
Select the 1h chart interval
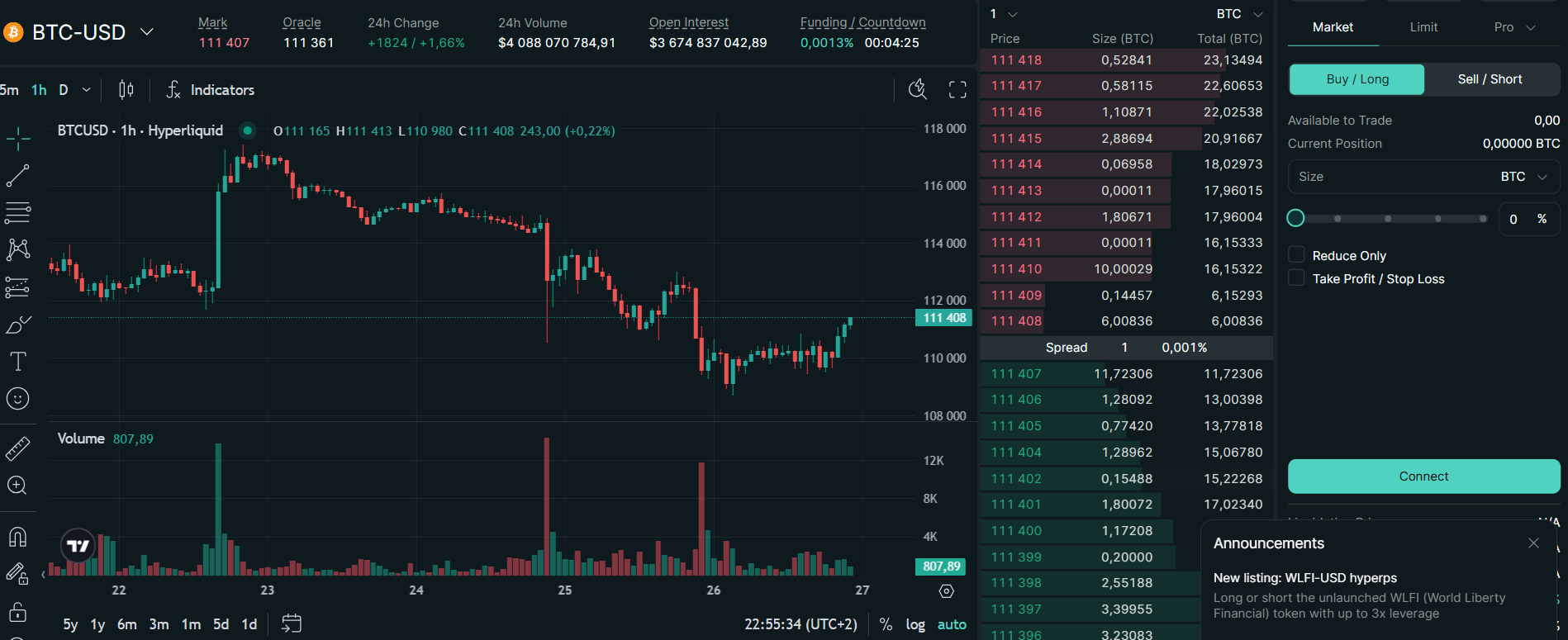coord(39,89)
